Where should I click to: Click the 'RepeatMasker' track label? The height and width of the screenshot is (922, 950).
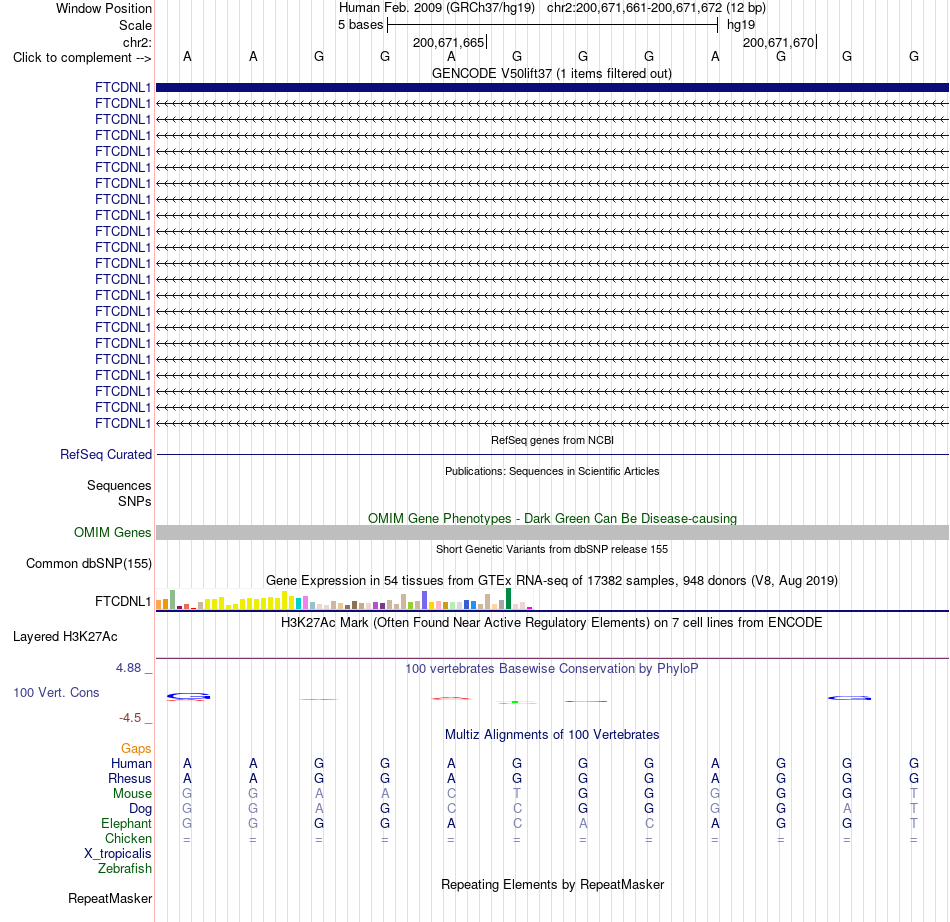(x=110, y=898)
